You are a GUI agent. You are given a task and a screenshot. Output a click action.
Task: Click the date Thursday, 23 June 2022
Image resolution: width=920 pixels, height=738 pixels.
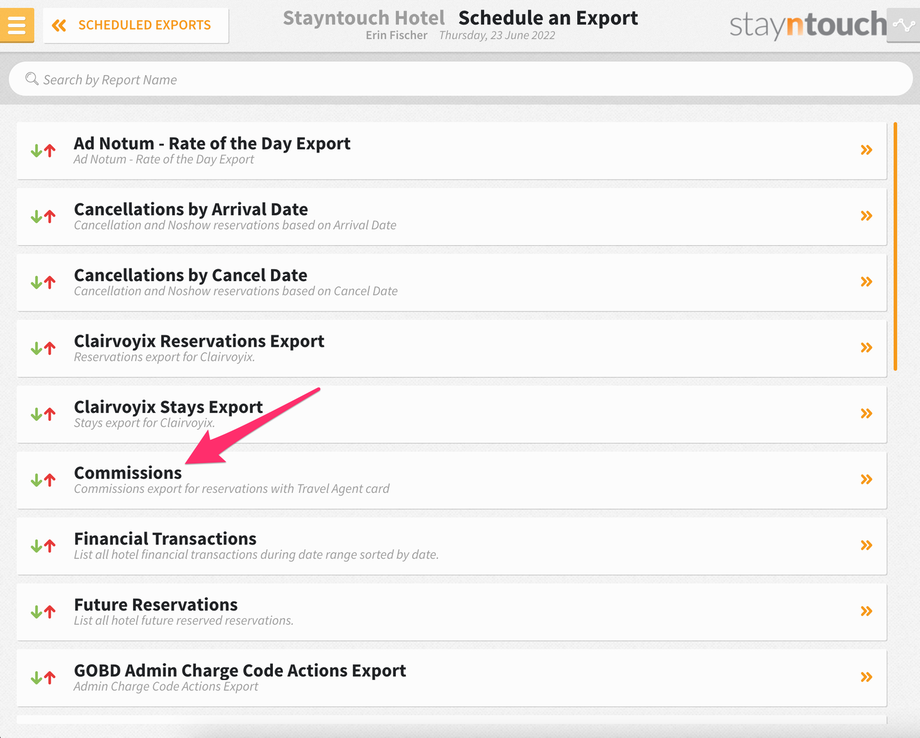tap(497, 35)
